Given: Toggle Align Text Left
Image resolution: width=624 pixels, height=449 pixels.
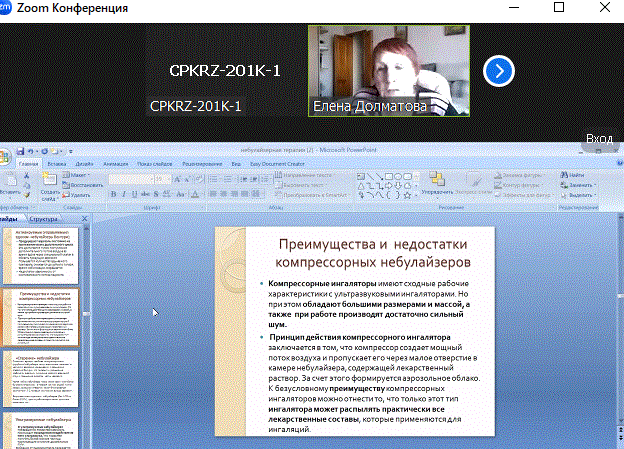Looking at the screenshot, I should (213, 194).
